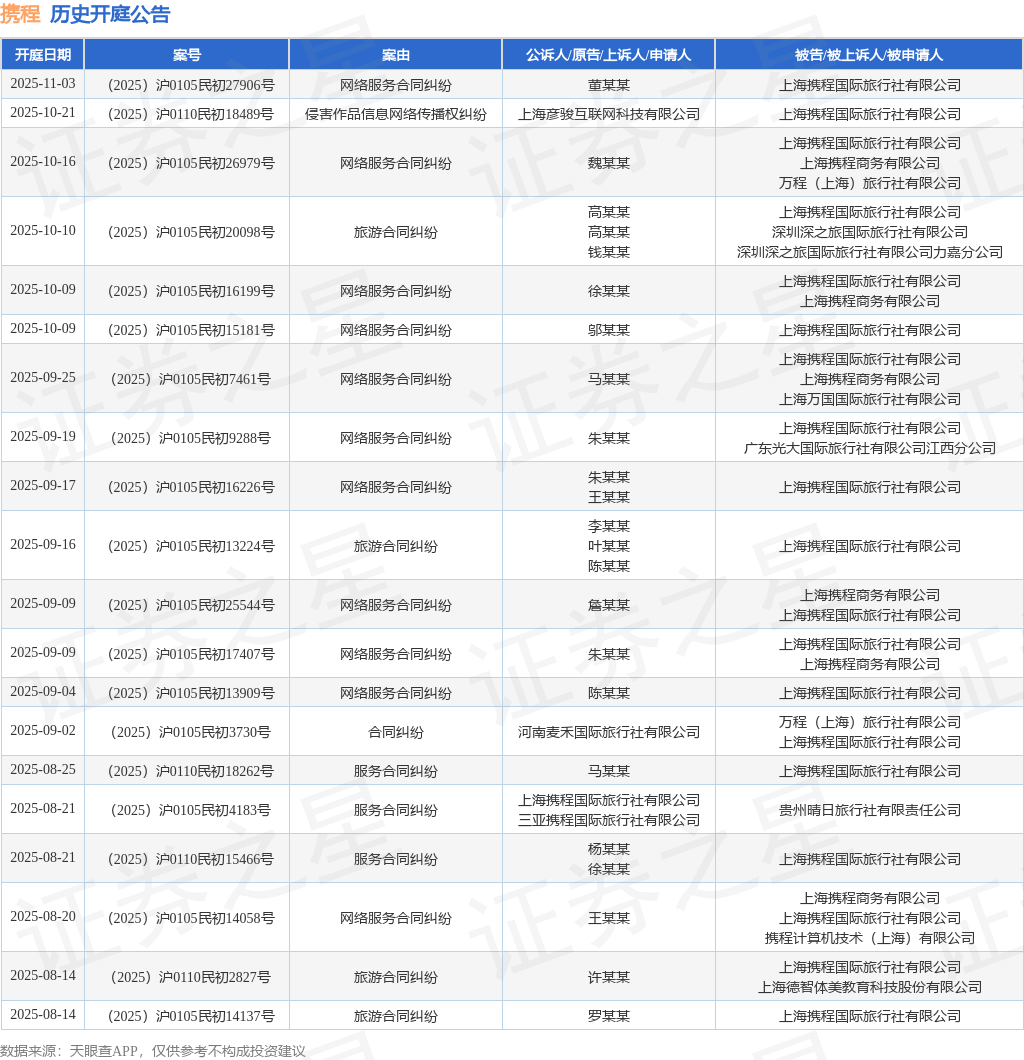Click the date 2025-09-16

click(x=43, y=544)
